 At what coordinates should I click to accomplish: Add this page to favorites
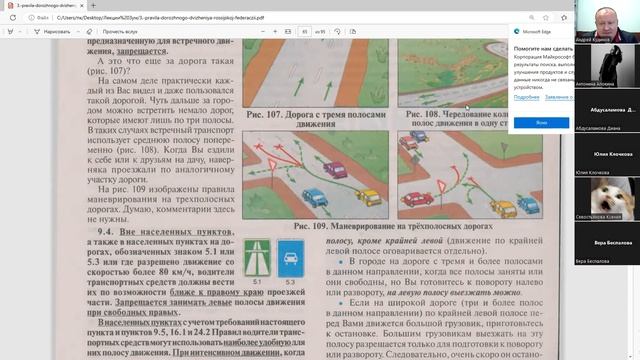[x=546, y=18]
